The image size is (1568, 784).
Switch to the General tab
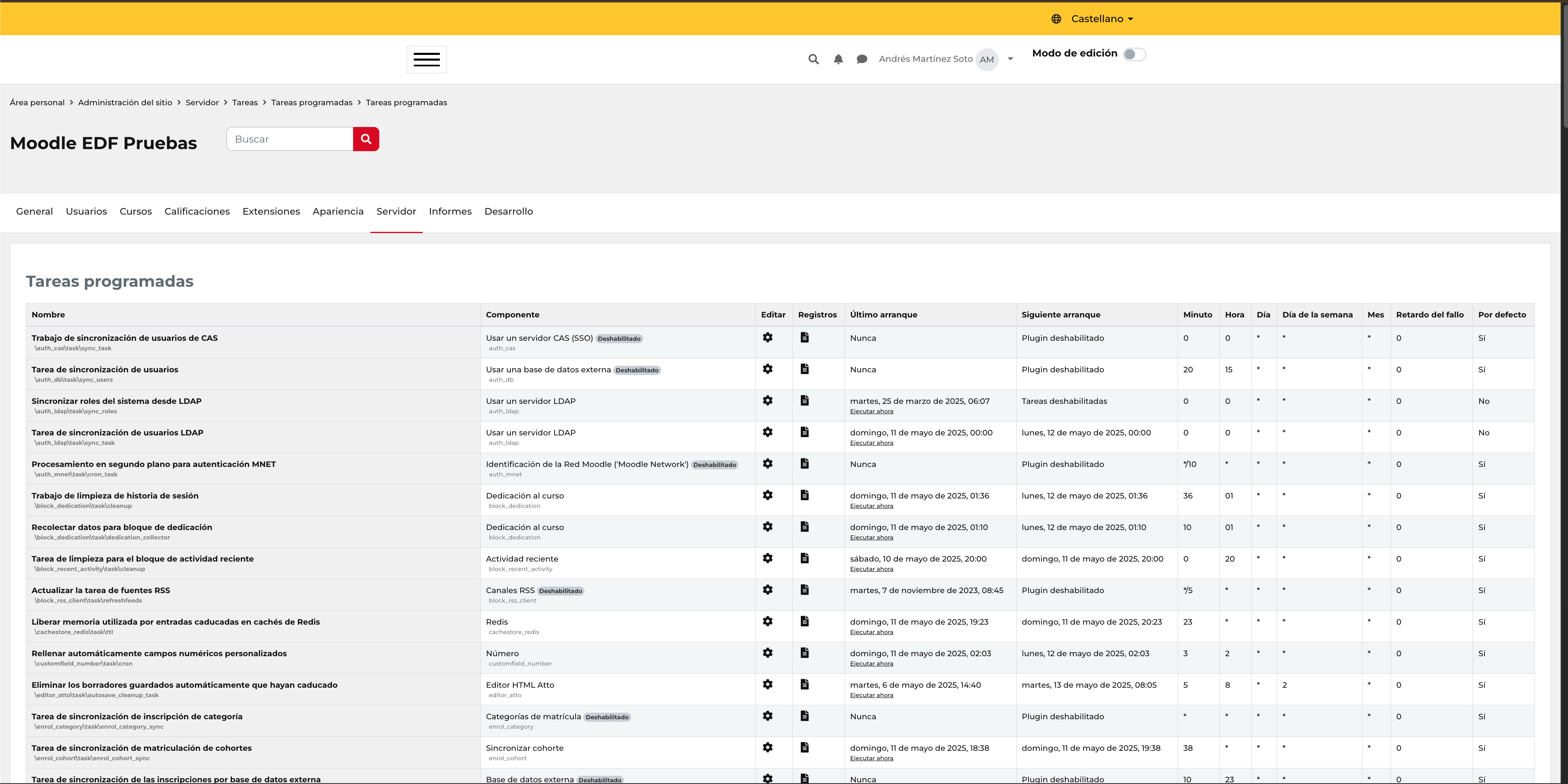tap(34, 211)
